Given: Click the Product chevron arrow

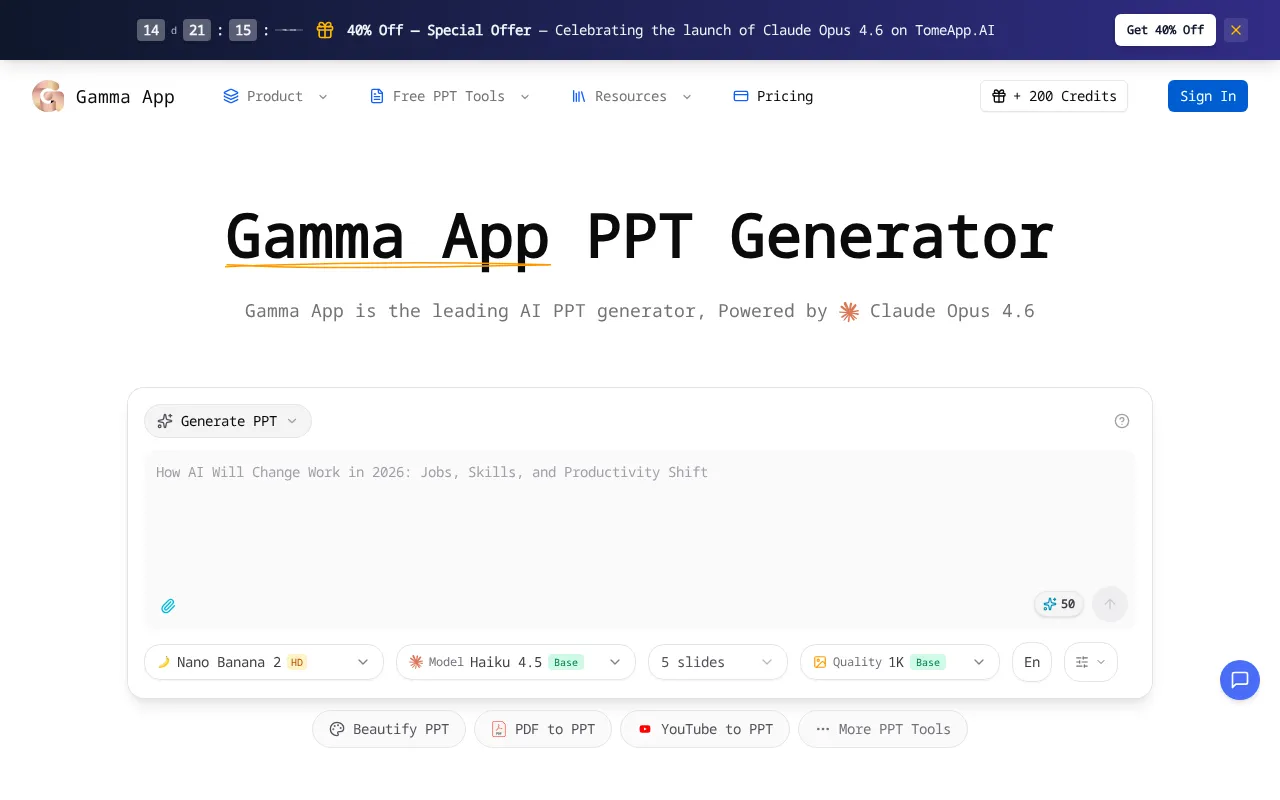Looking at the screenshot, I should (x=323, y=96).
